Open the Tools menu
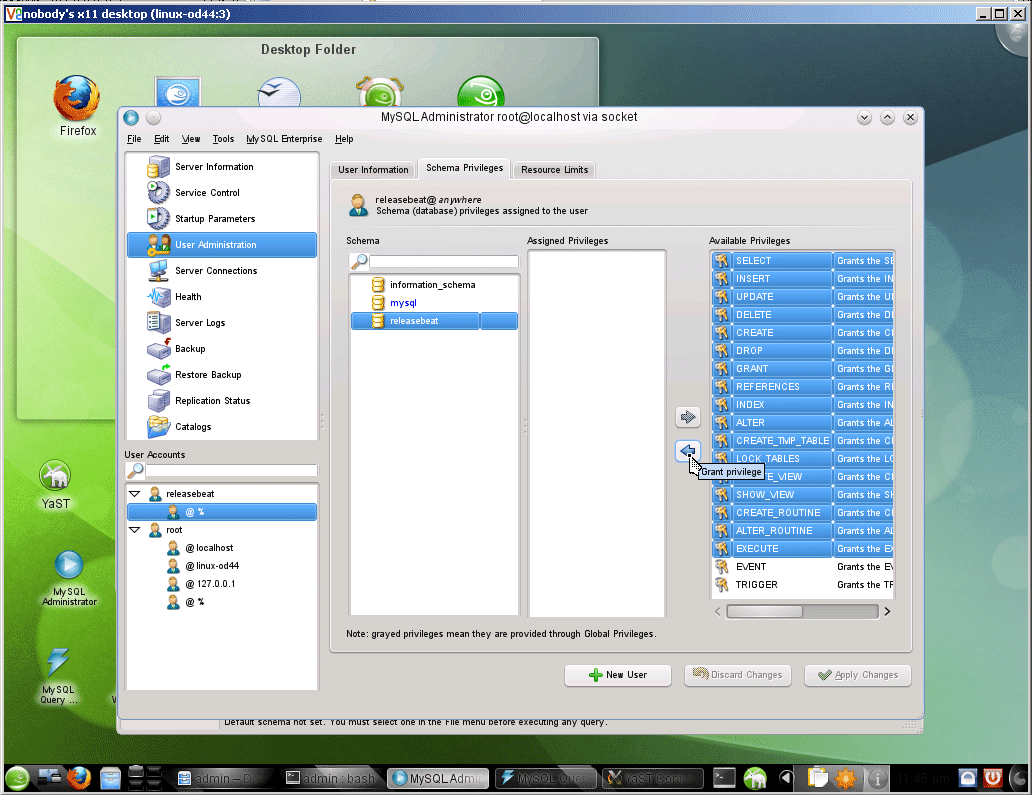 click(x=223, y=139)
